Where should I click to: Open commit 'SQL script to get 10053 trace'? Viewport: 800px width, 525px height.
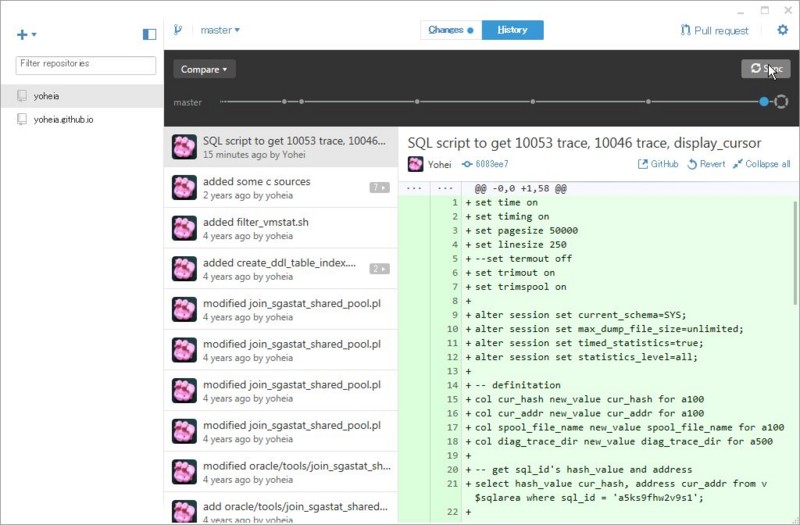[x=281, y=147]
